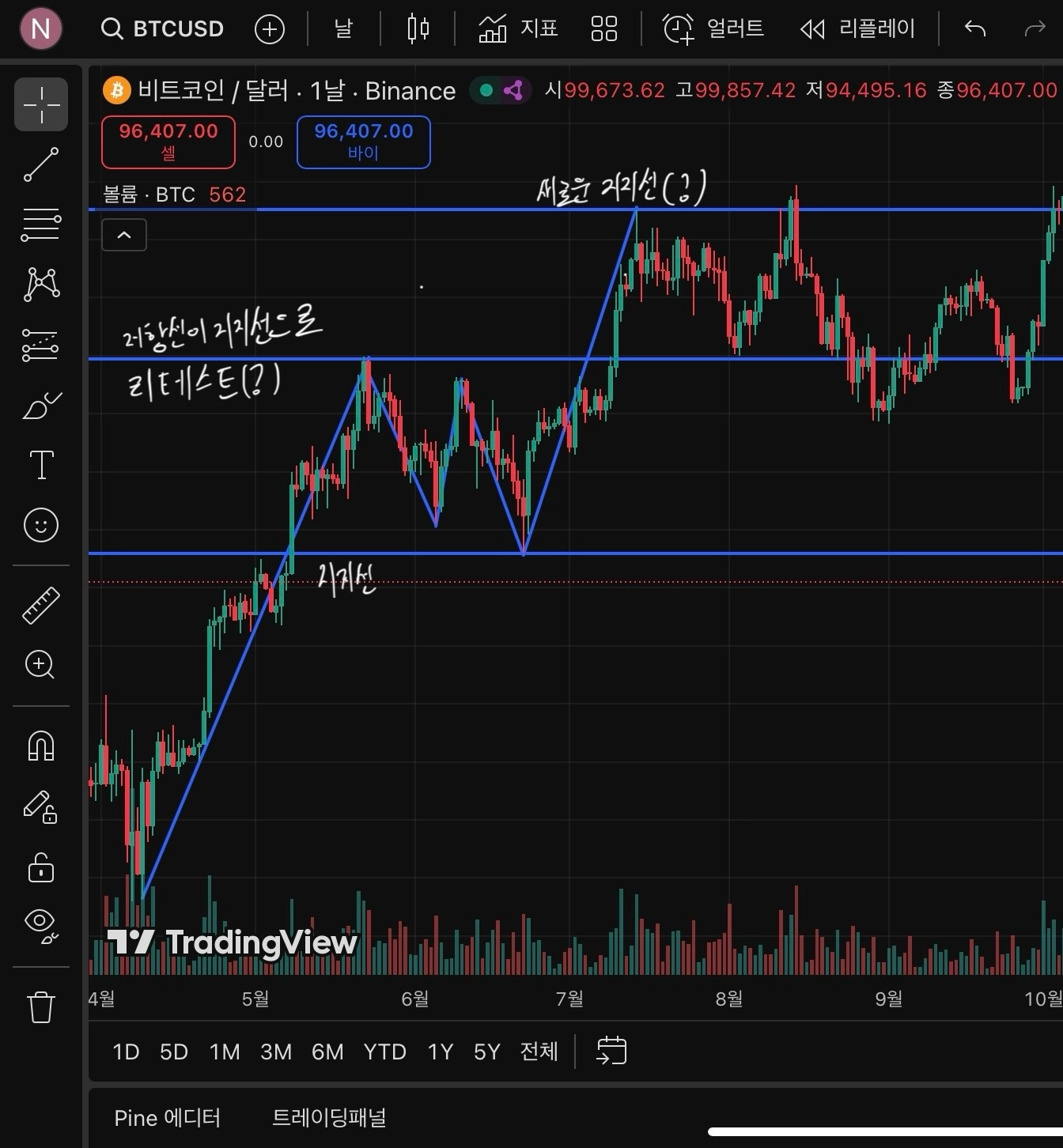Toggle magnet mode for drawings
Viewport: 1063px width, 1148px height.
[41, 746]
